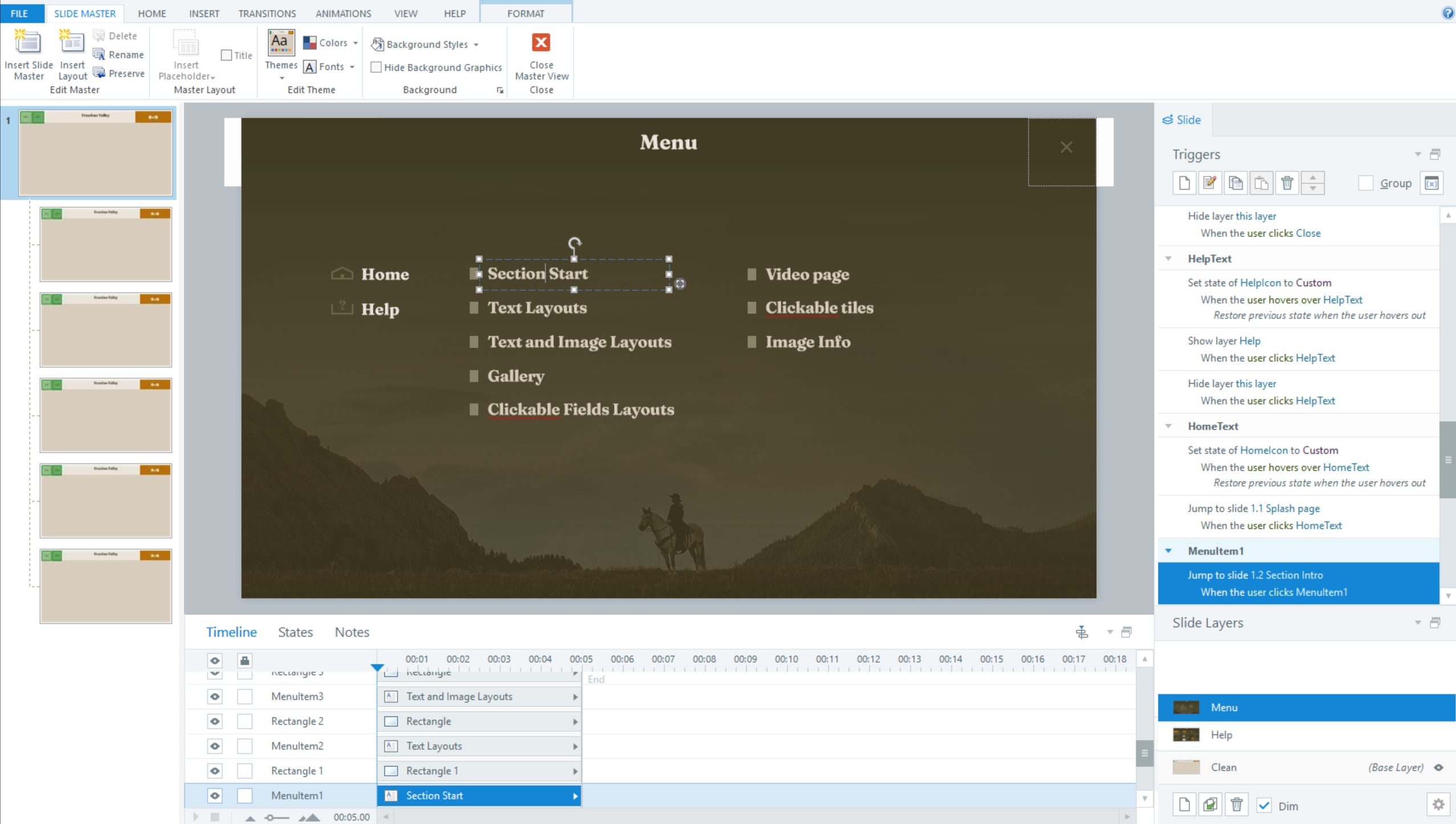This screenshot has width=1456, height=824.
Task: Paste trigger in Triggers panel
Action: [1261, 183]
